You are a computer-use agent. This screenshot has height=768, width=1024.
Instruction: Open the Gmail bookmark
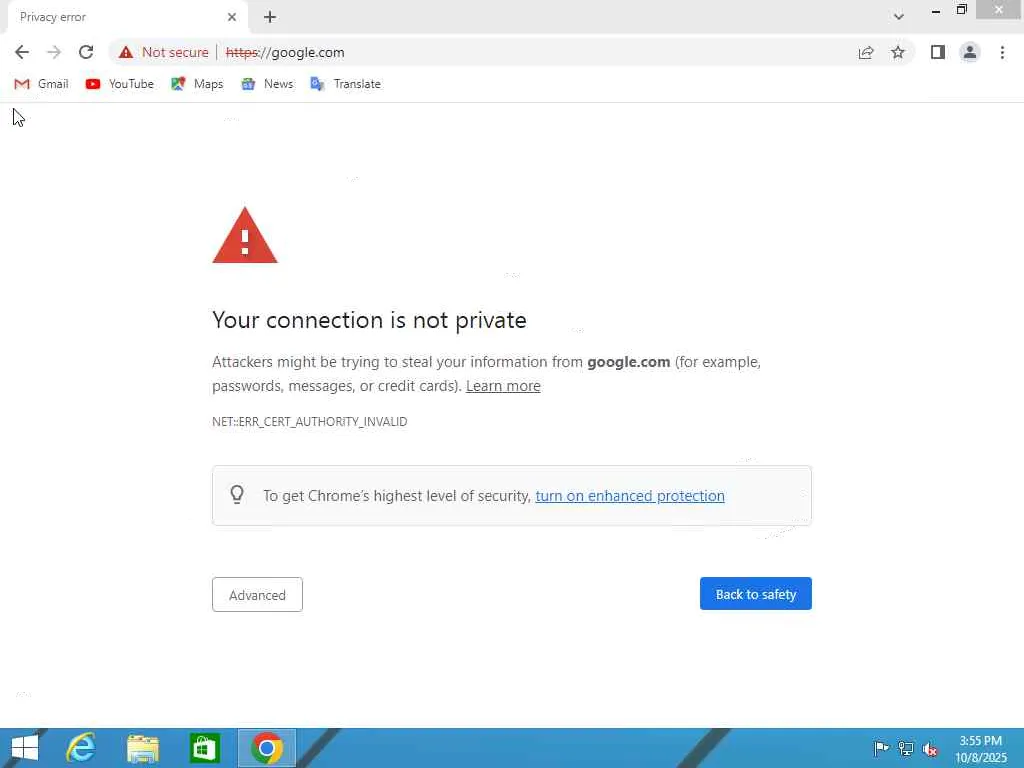coord(41,84)
